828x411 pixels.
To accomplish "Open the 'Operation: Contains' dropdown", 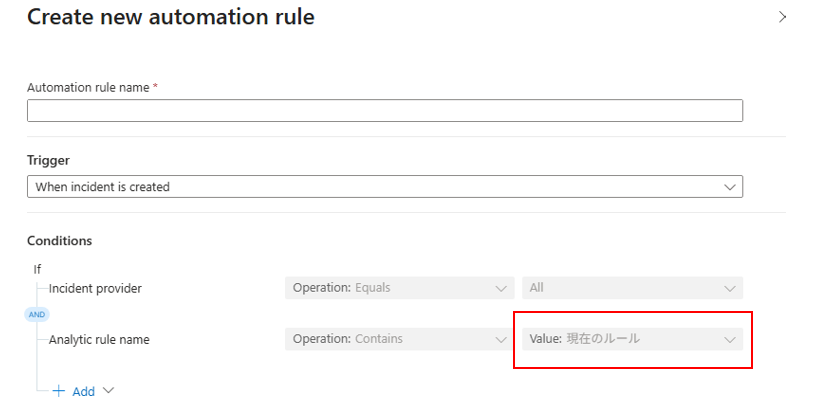I will [398, 339].
